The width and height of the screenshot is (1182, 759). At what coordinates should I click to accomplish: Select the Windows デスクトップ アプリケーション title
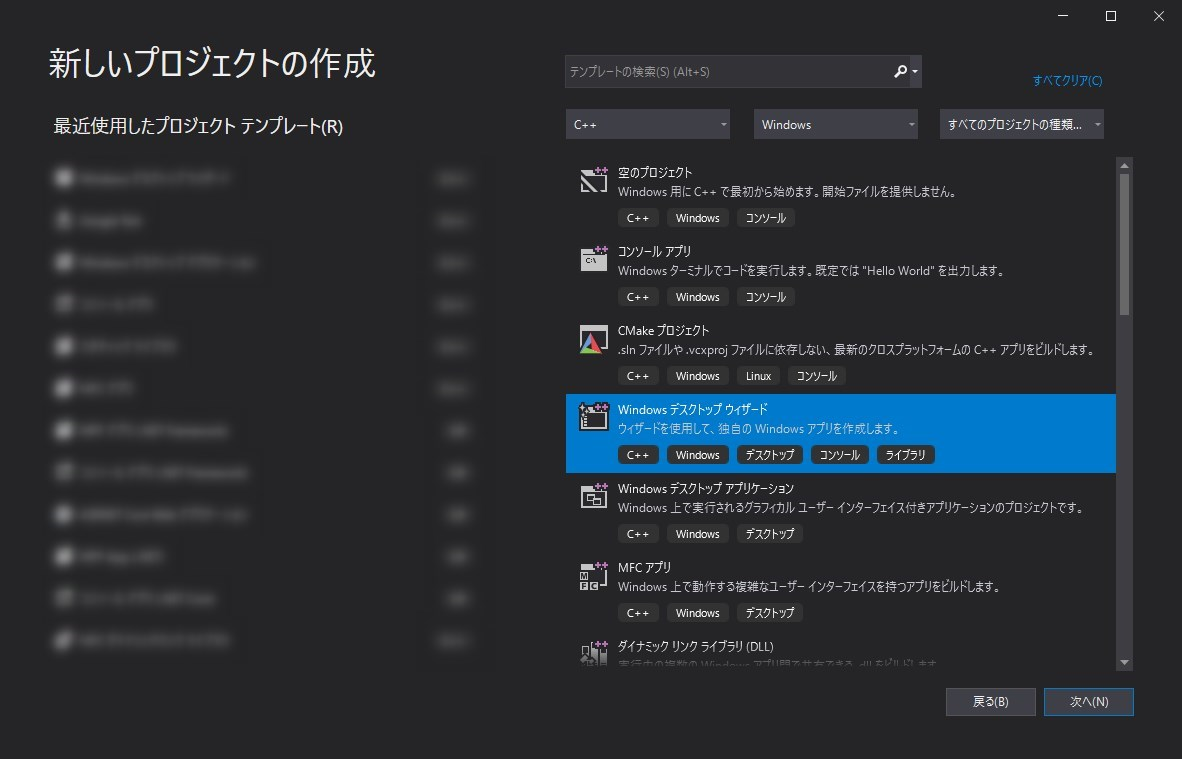(x=706, y=489)
